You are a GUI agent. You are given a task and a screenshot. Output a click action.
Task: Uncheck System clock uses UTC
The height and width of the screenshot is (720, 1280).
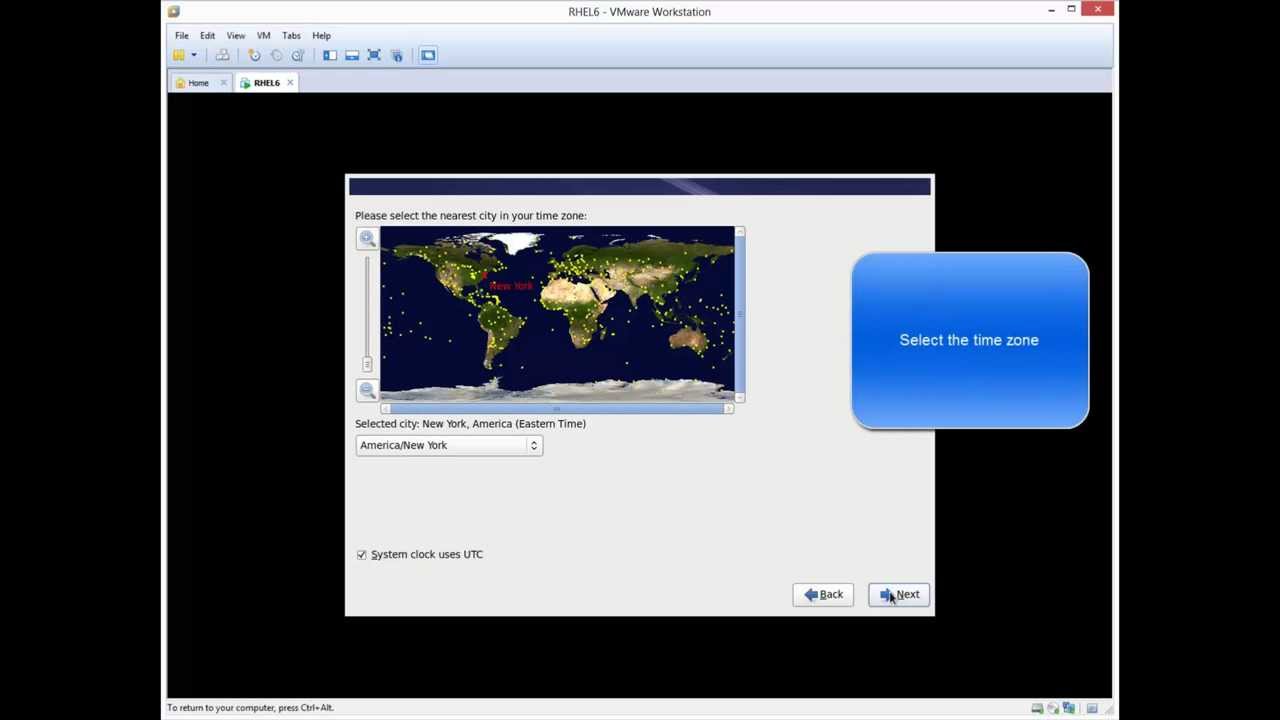(361, 554)
